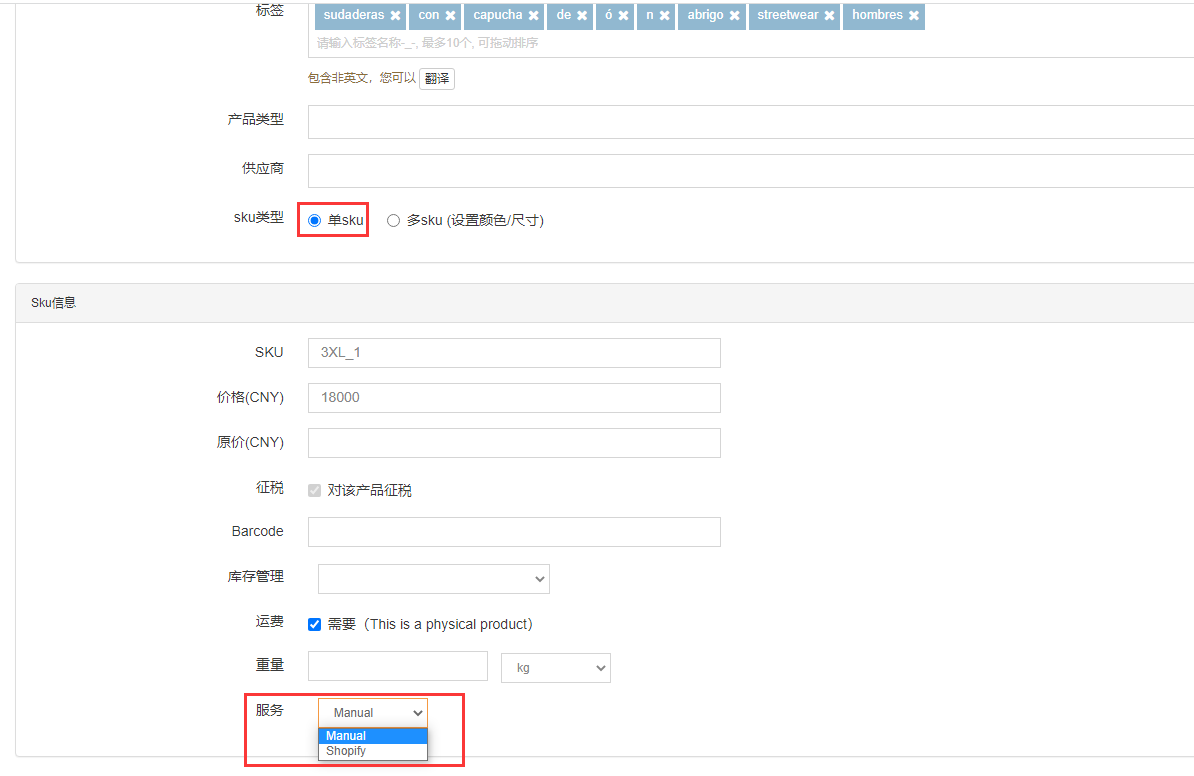Remove the 'con' tag via its x icon

tap(450, 16)
